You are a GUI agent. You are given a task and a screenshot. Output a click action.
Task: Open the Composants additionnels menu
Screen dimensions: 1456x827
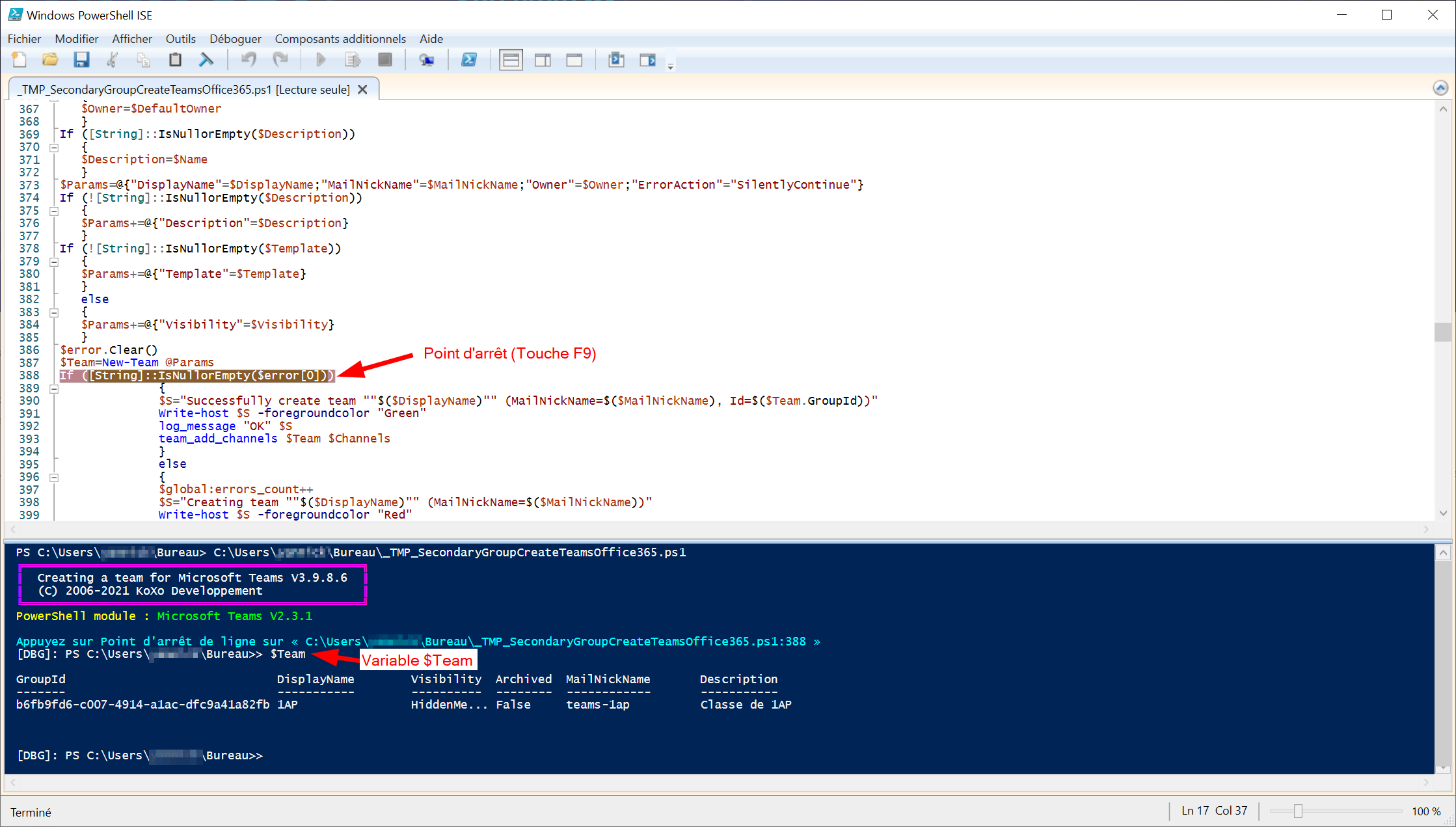(x=340, y=38)
